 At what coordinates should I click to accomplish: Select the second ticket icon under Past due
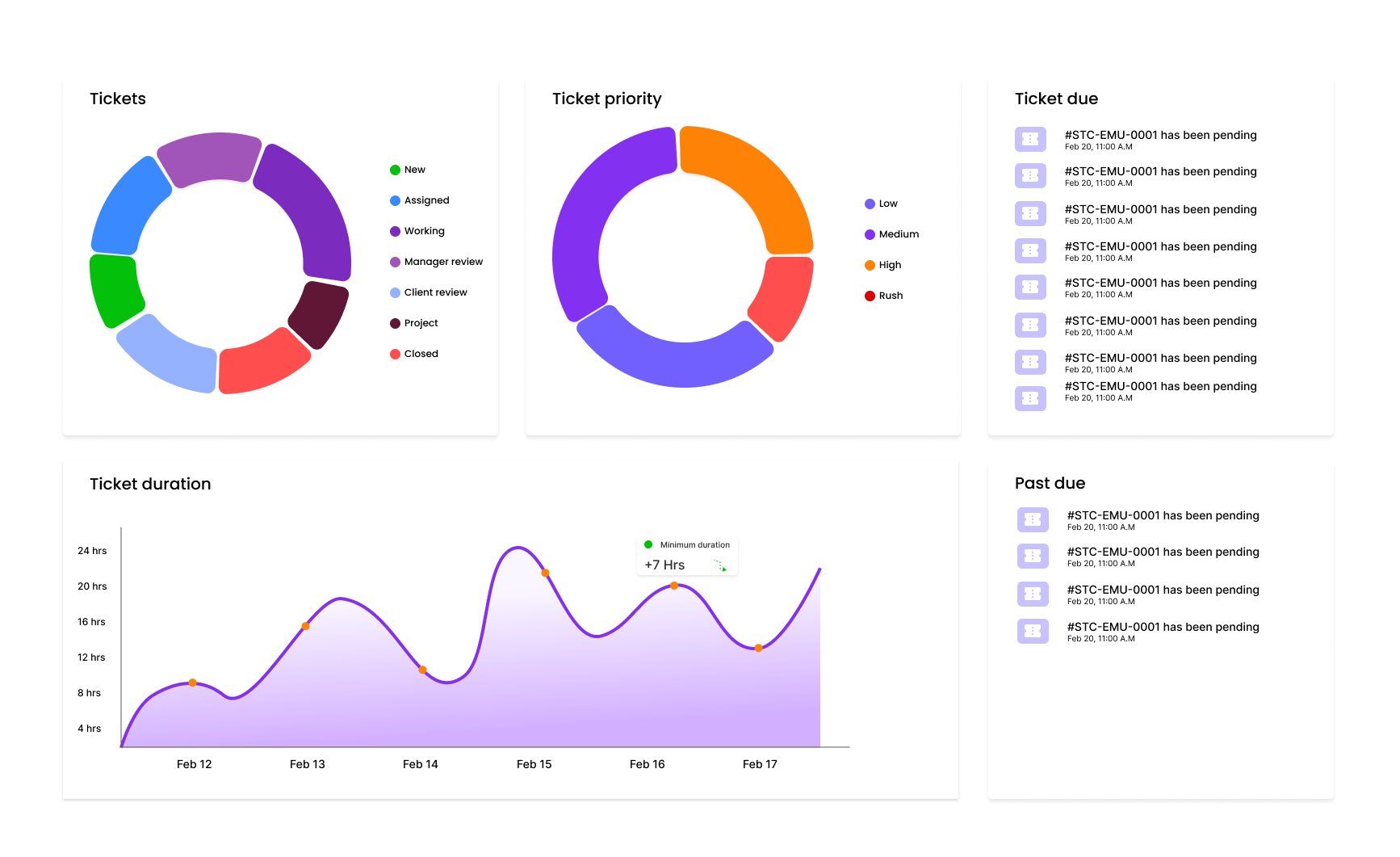(1032, 556)
